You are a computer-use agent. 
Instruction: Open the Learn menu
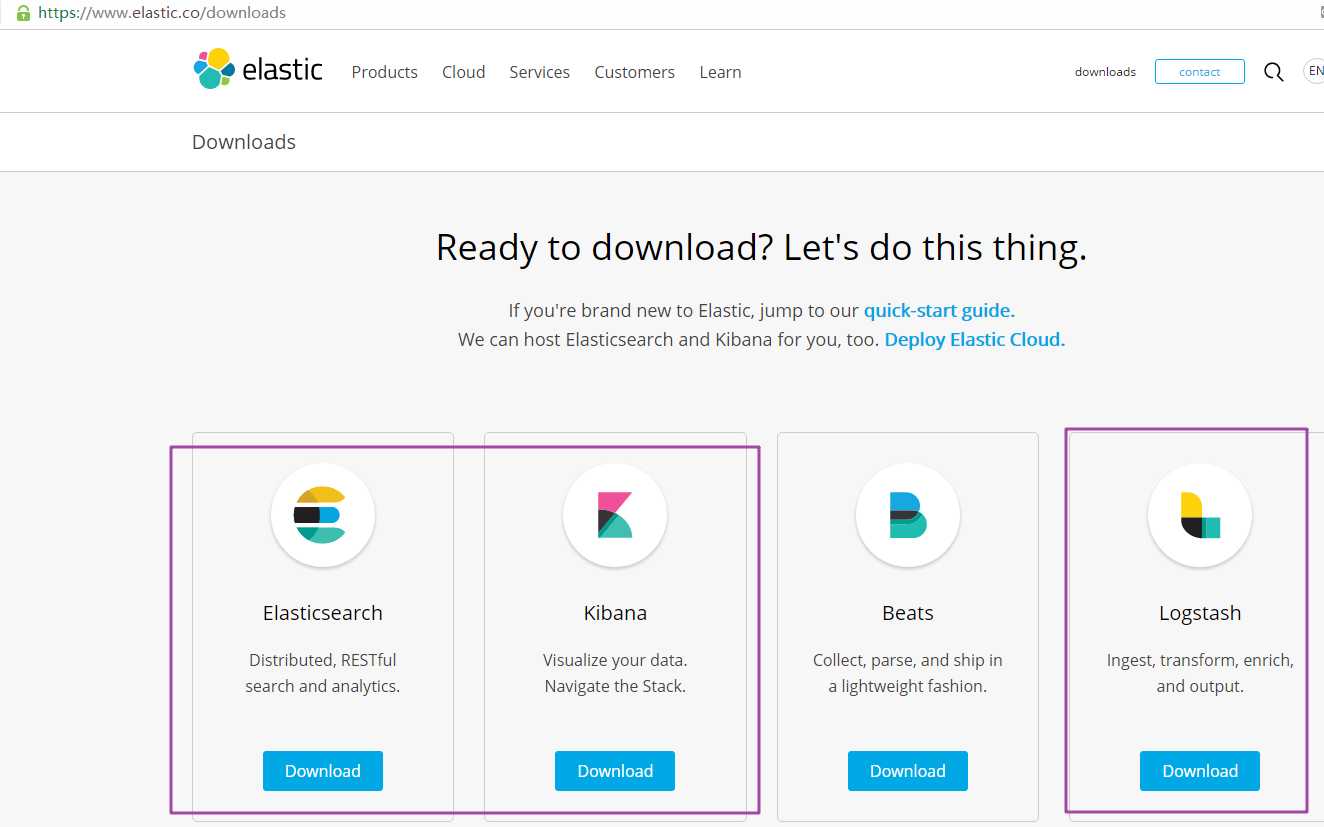(720, 72)
